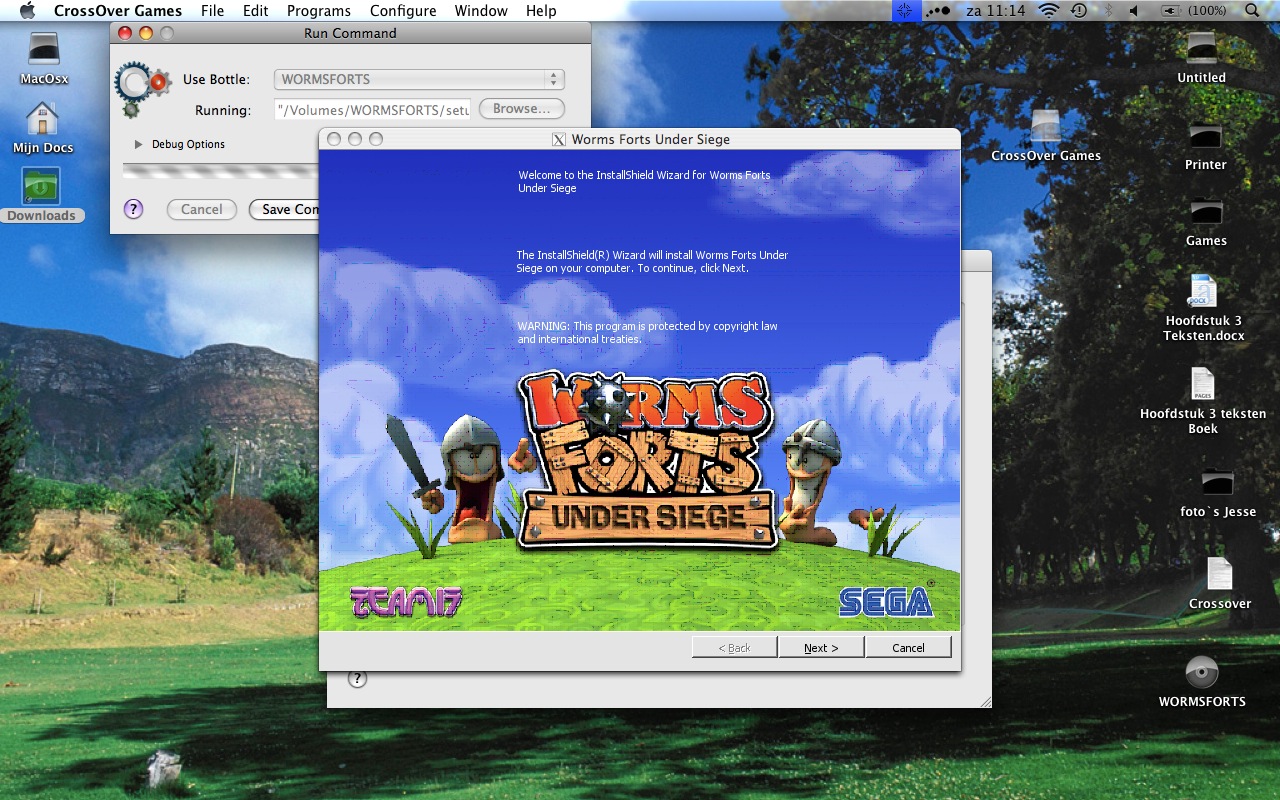
Task: Open the WORMSFORTS disc icon on desktop
Action: click(x=1202, y=674)
